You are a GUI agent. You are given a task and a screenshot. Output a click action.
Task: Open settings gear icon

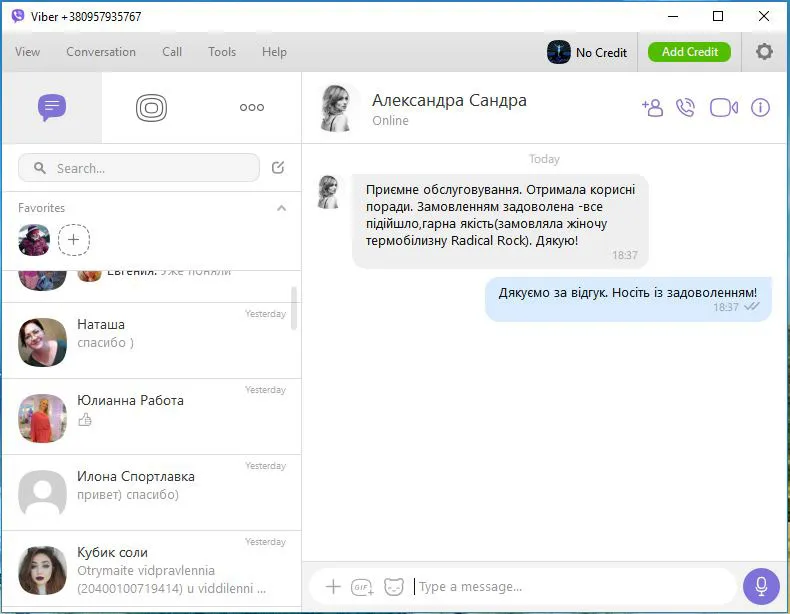[x=764, y=51]
